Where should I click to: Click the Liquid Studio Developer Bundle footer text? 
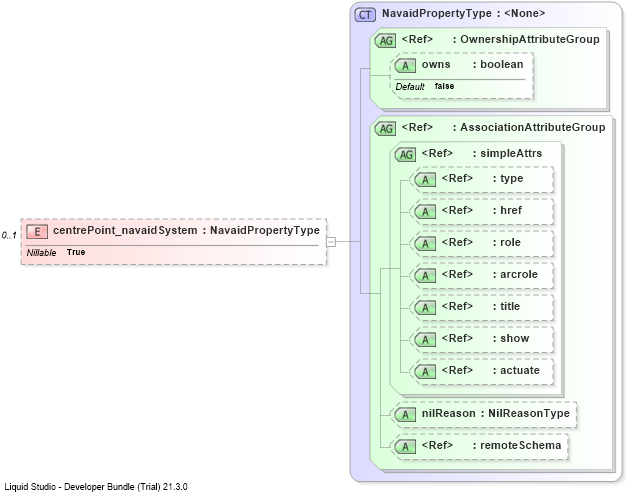[x=96, y=487]
